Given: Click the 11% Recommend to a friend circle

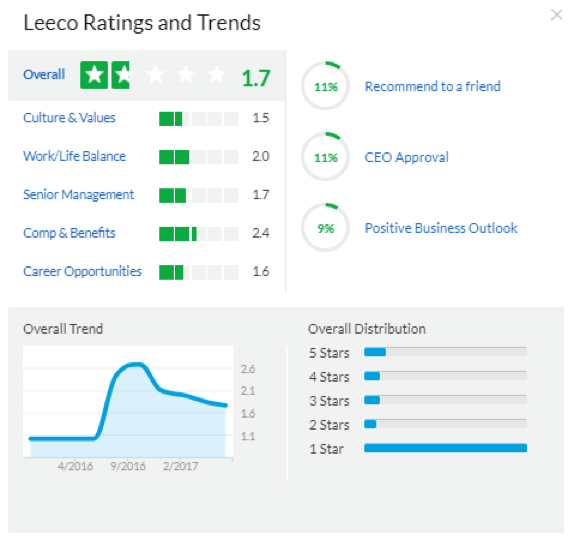Looking at the screenshot, I should pyautogui.click(x=325, y=86).
